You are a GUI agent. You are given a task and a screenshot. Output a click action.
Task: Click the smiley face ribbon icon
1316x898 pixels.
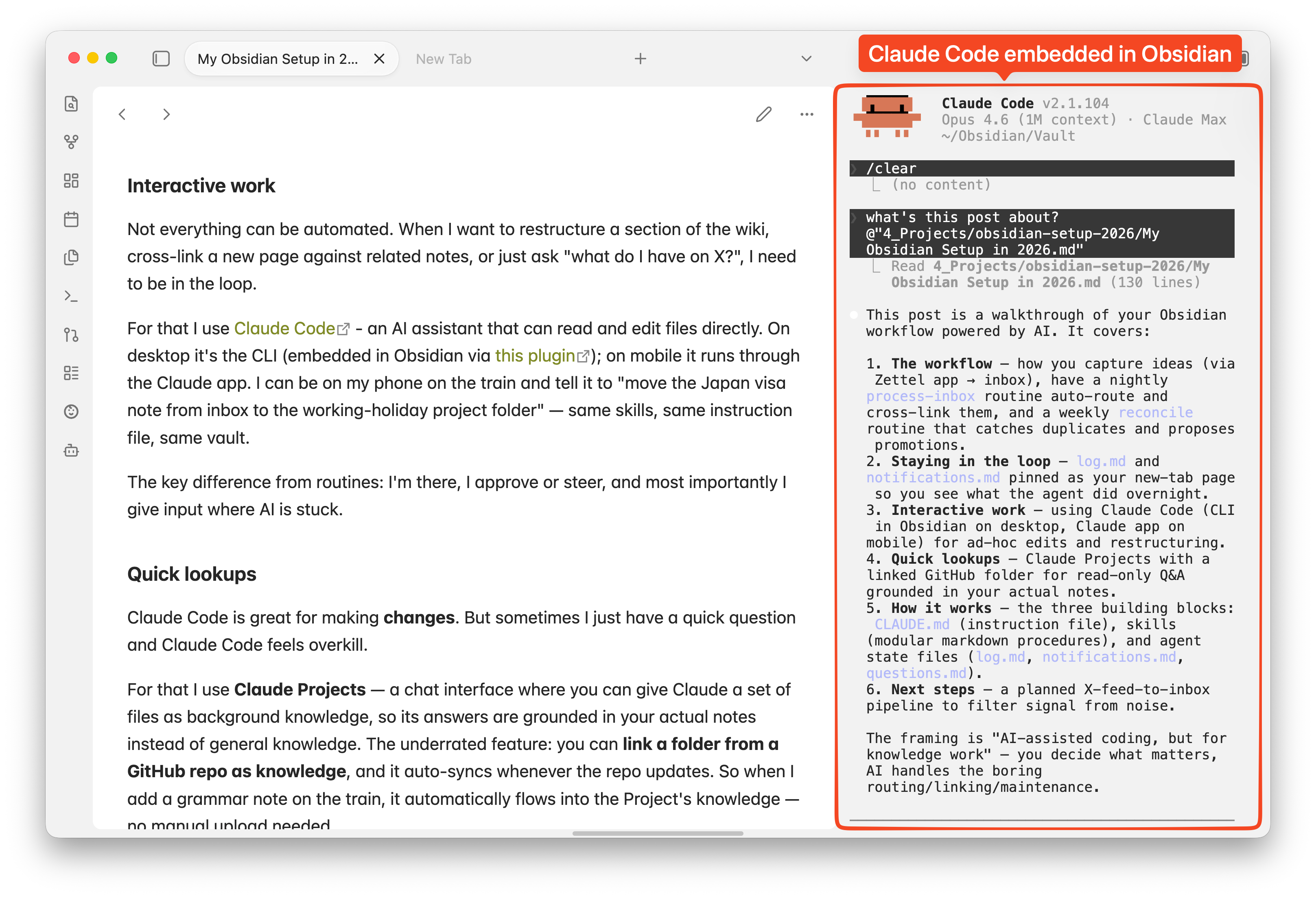[71, 411]
